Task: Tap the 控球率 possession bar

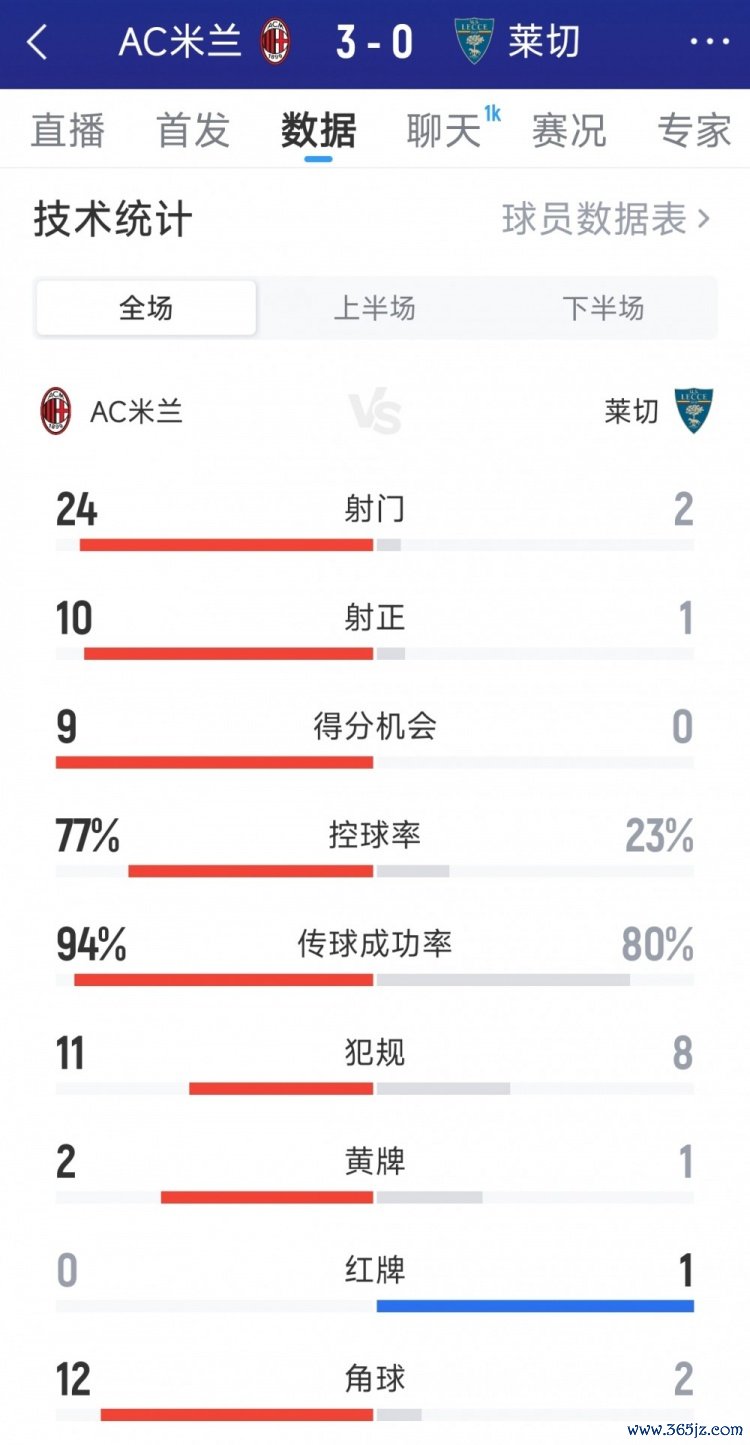Action: click(x=374, y=871)
